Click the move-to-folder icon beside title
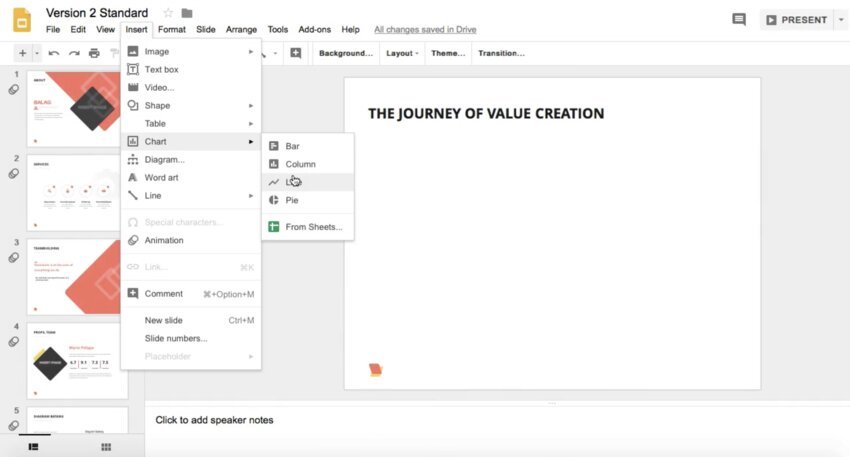This screenshot has width=850, height=457. [x=187, y=13]
